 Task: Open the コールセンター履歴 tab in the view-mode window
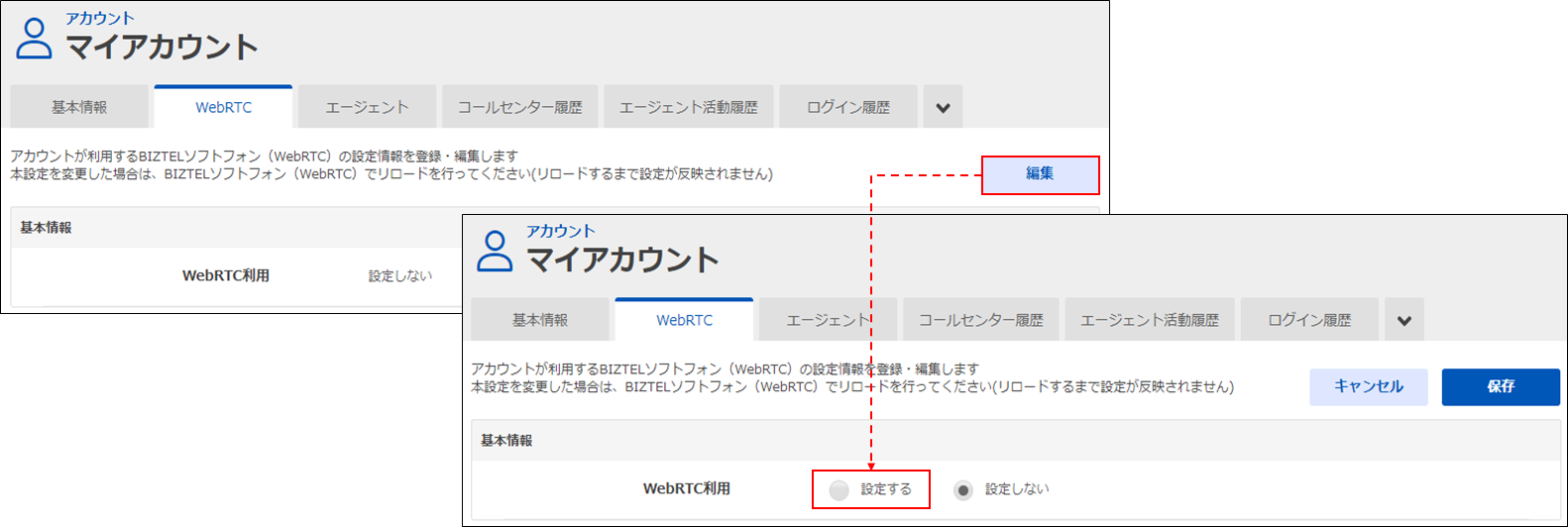pyautogui.click(x=519, y=107)
